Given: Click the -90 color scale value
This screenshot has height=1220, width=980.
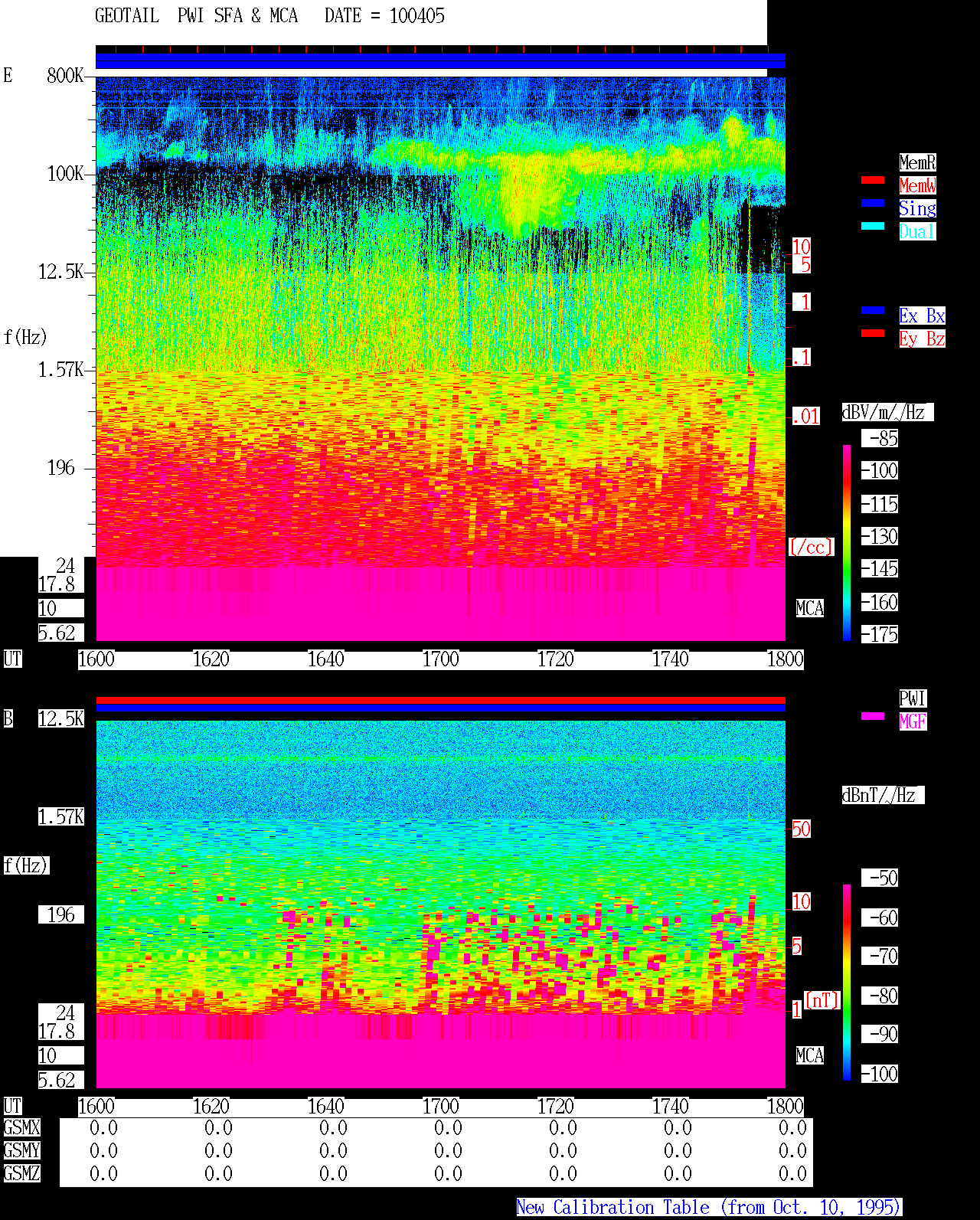Looking at the screenshot, I should pyautogui.click(x=880, y=1034).
